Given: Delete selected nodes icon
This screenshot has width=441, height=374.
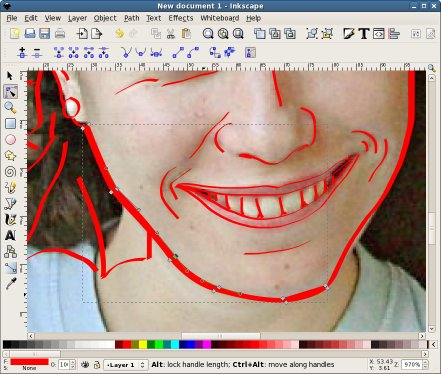Looking at the screenshot, I should pos(37,53).
